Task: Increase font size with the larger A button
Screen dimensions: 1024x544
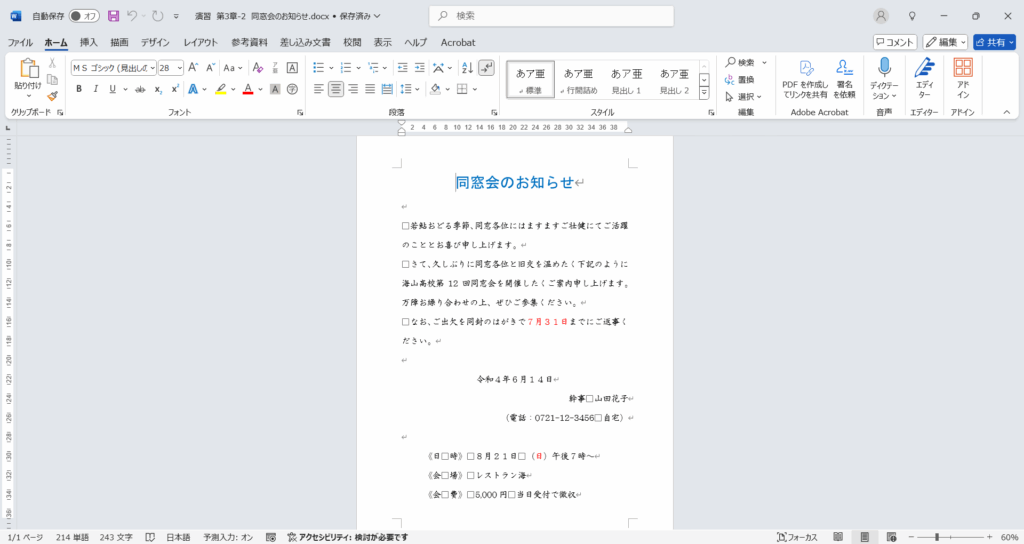Action: click(x=193, y=68)
